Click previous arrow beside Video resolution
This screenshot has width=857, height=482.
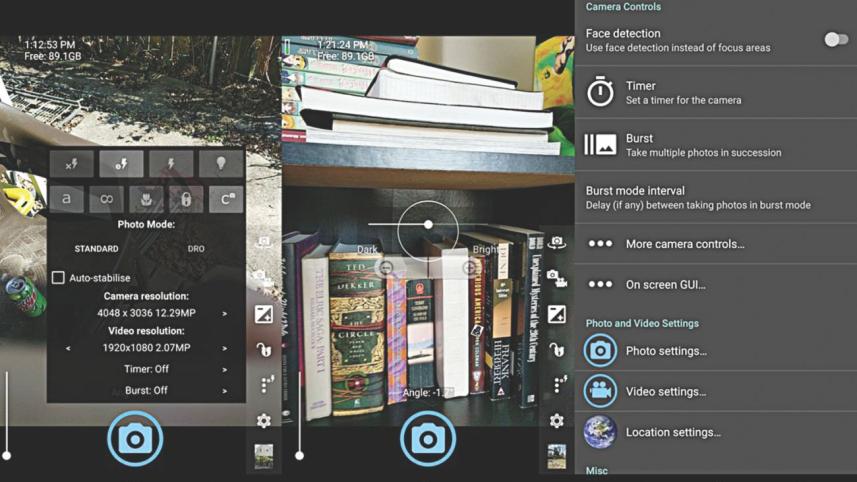click(x=68, y=348)
